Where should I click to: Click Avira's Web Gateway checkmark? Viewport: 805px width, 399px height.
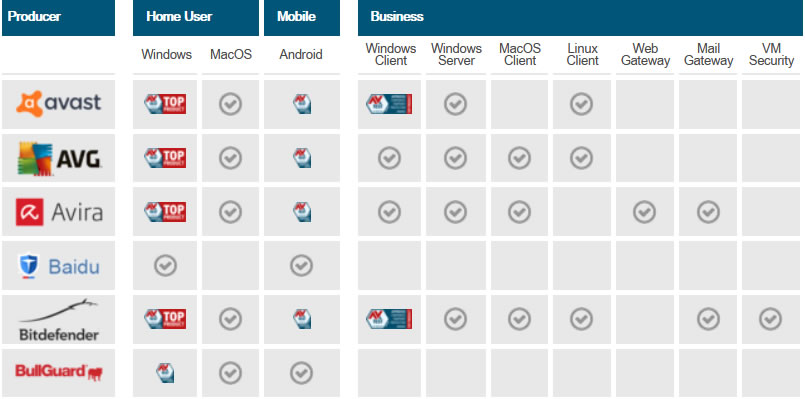point(644,212)
